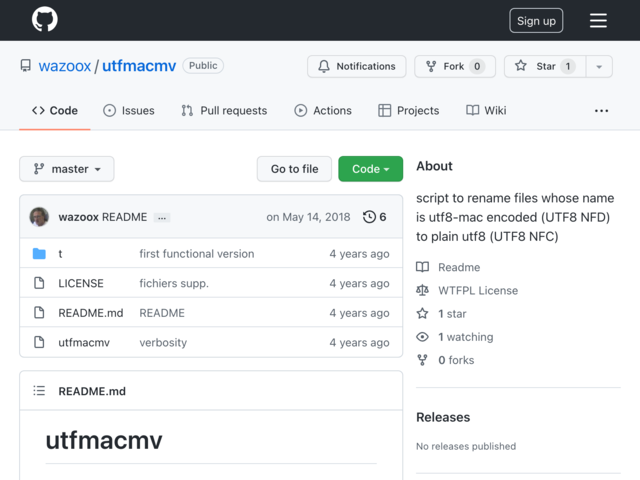Image resolution: width=640 pixels, height=480 pixels.
Task: Click the GitHub octocat logo
Action: 44,19
